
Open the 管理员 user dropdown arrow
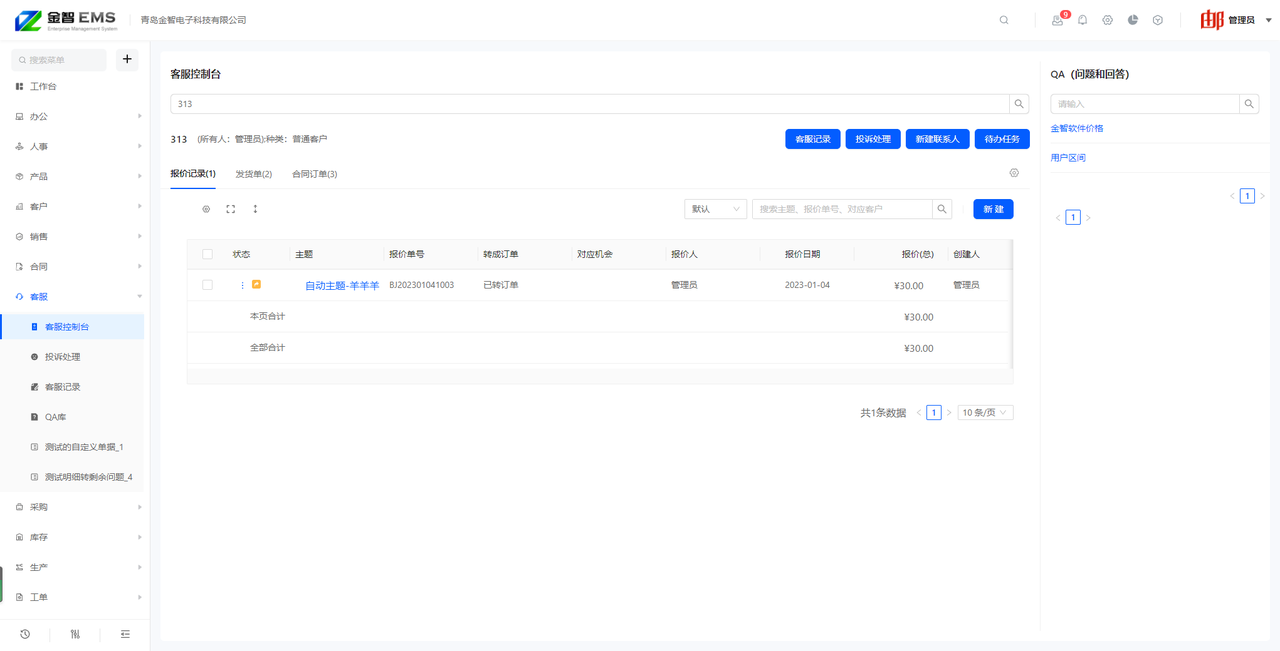(1269, 20)
